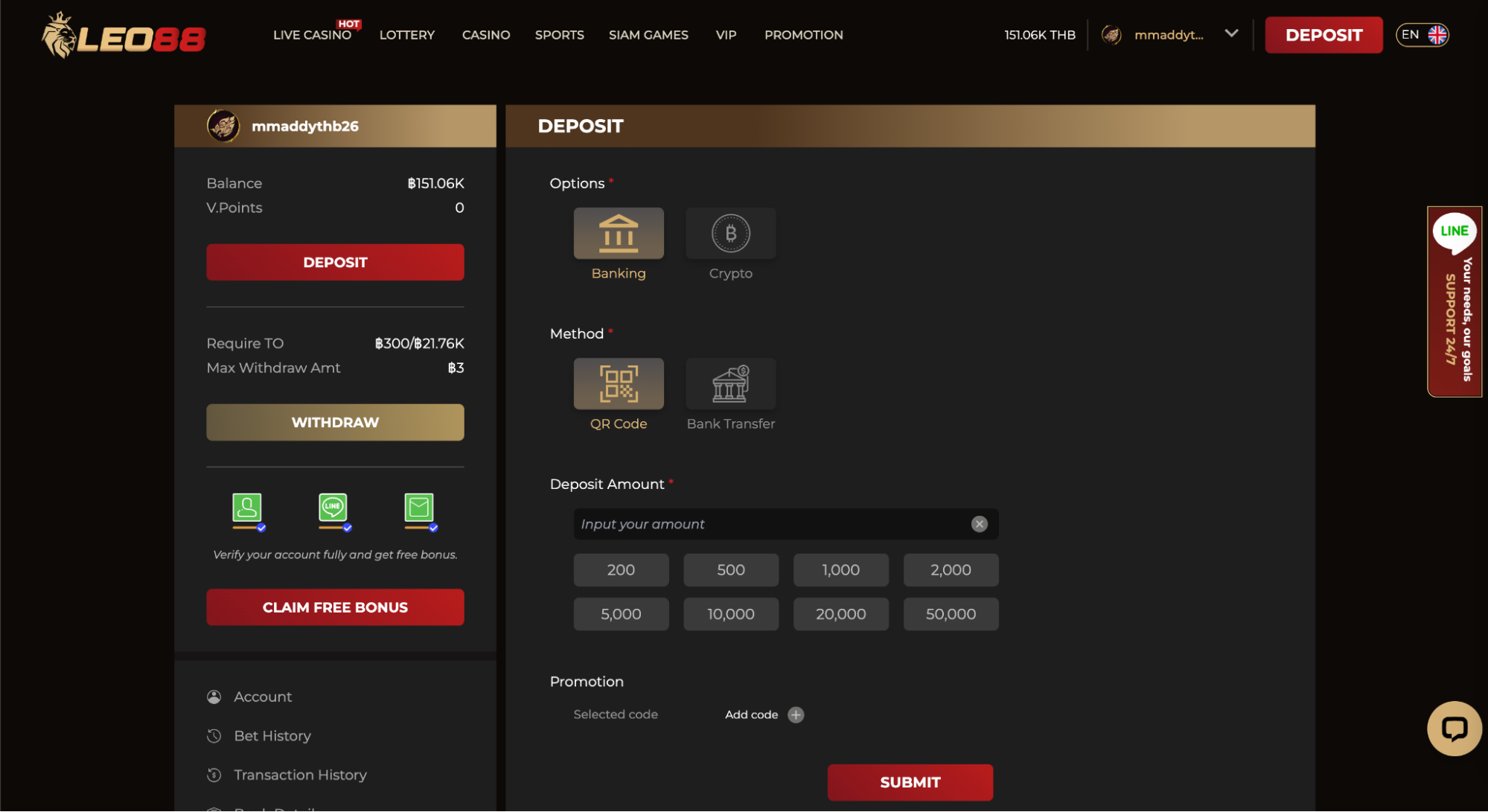The image size is (1488, 812).
Task: Open the Live Casino menu
Action: 312,35
